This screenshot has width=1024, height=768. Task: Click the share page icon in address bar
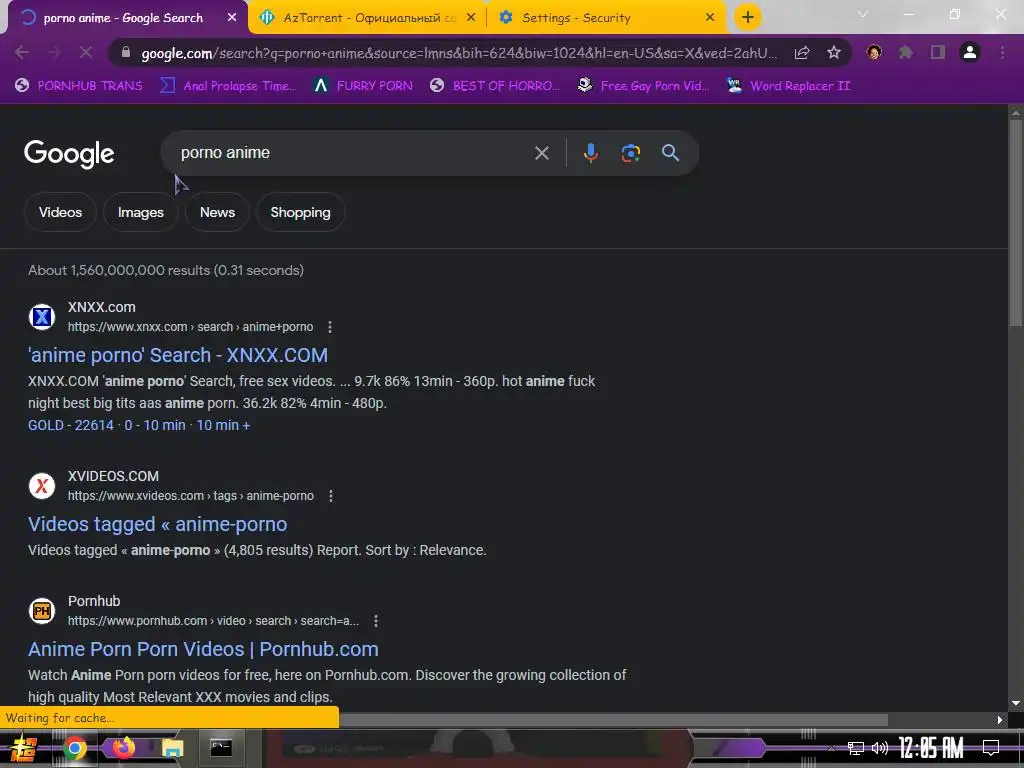pos(802,53)
